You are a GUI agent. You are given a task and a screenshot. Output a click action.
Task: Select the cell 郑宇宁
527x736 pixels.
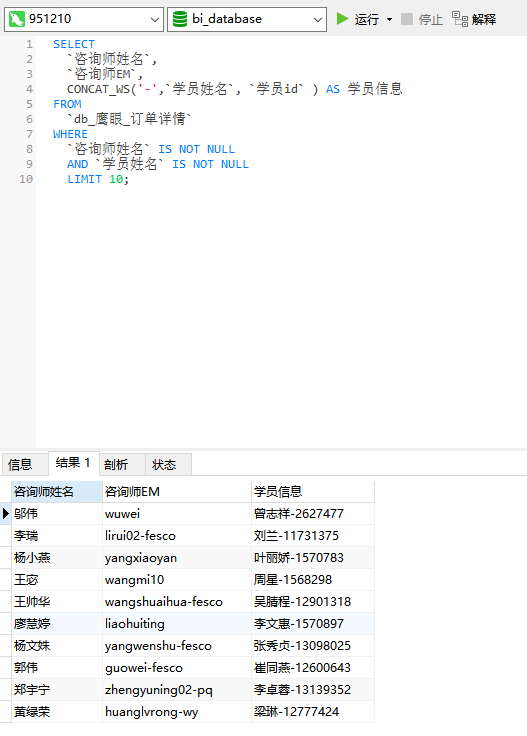coord(57,690)
